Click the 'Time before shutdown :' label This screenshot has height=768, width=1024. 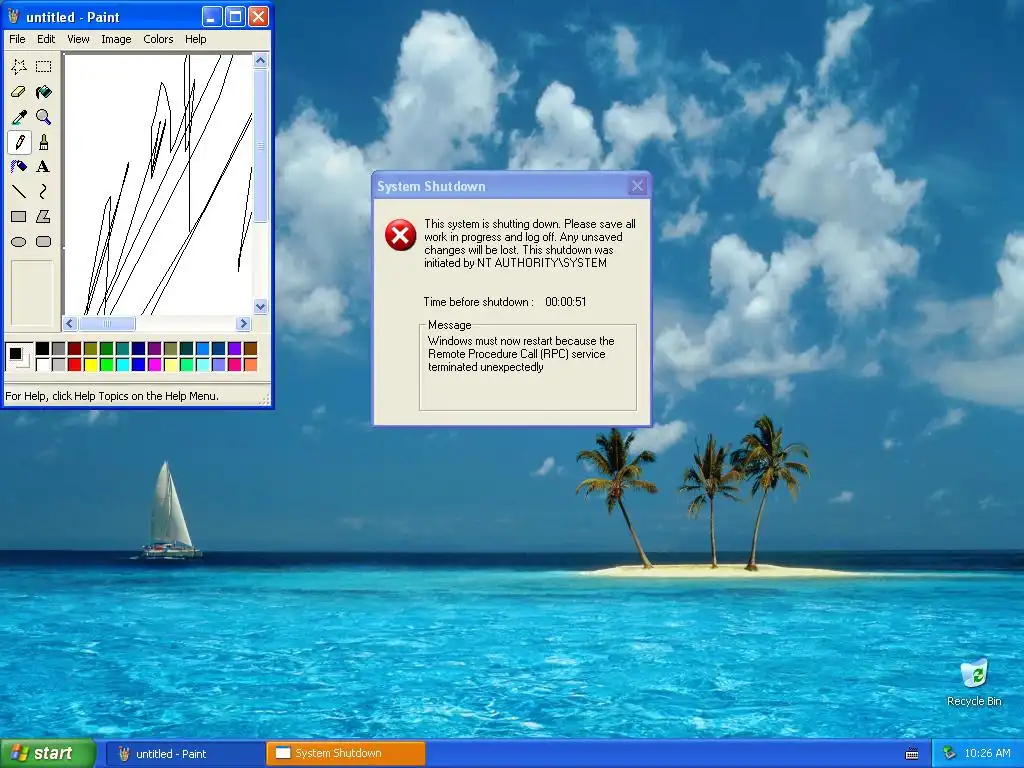479,302
